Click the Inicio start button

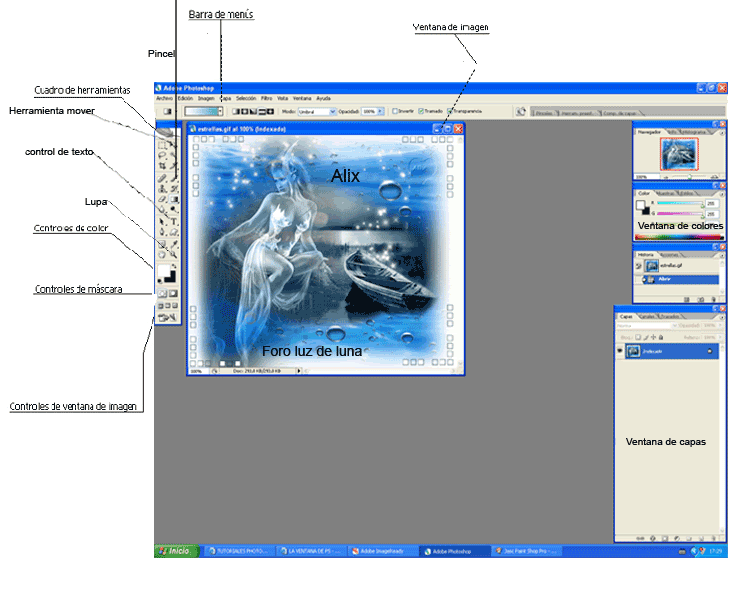pos(175,551)
